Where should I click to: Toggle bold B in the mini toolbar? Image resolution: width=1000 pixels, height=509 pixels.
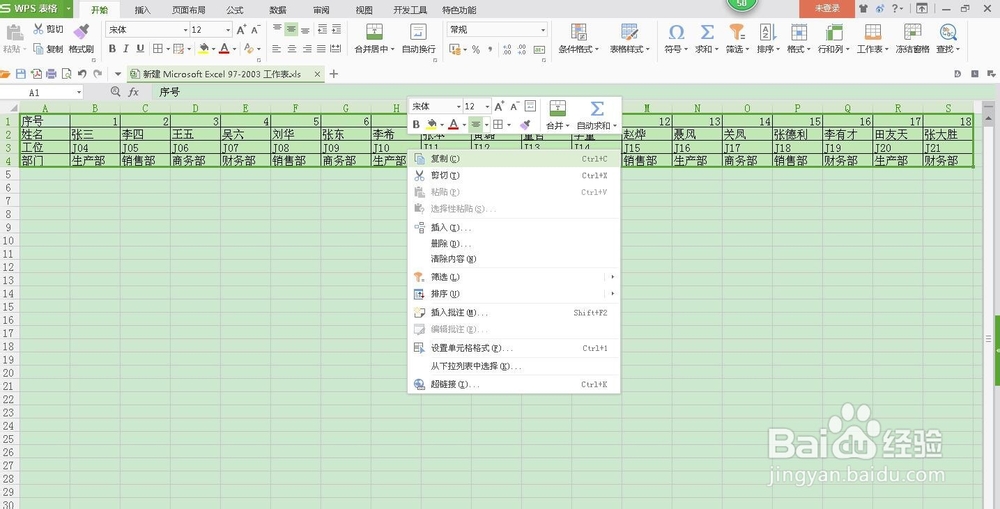coord(416,124)
